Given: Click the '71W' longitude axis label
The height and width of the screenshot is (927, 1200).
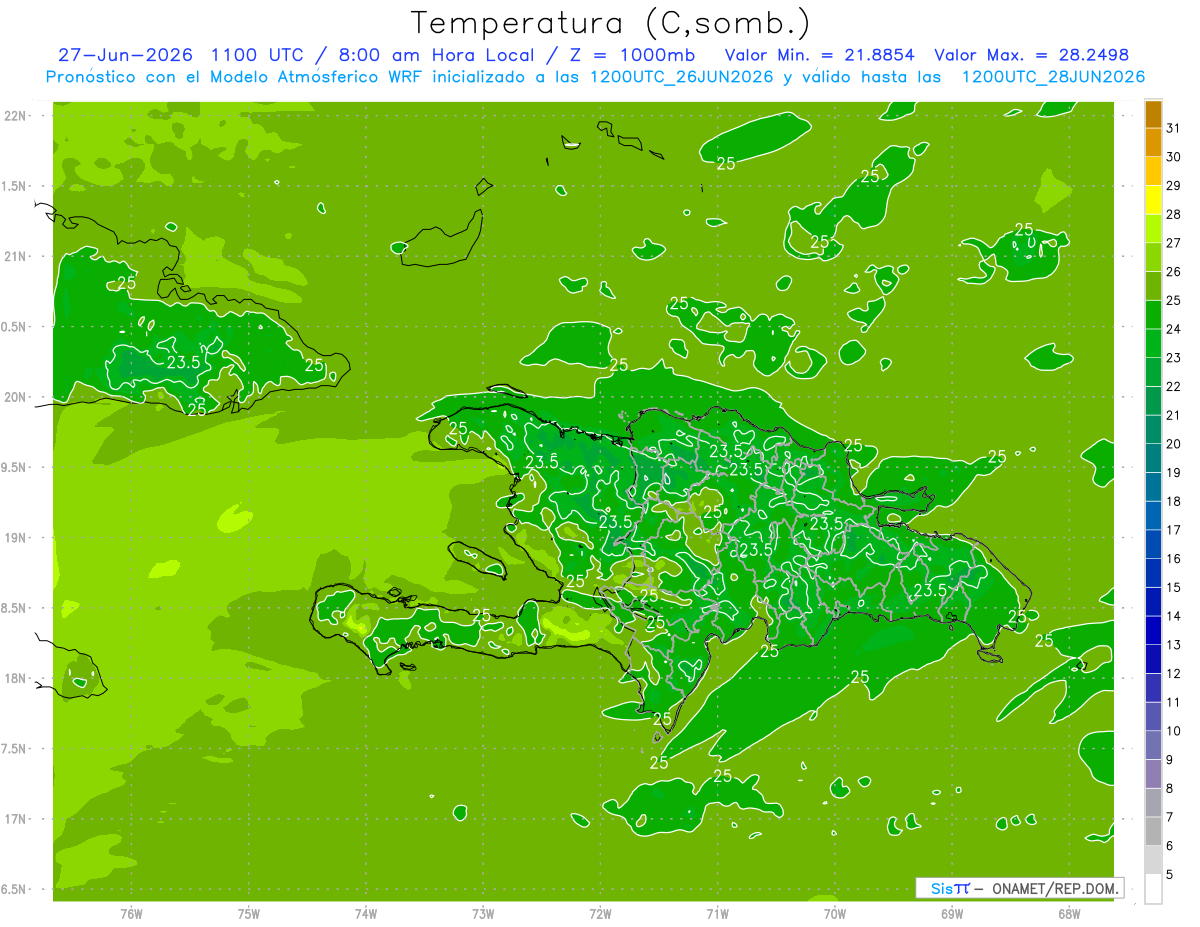Looking at the screenshot, I should click(x=717, y=913).
